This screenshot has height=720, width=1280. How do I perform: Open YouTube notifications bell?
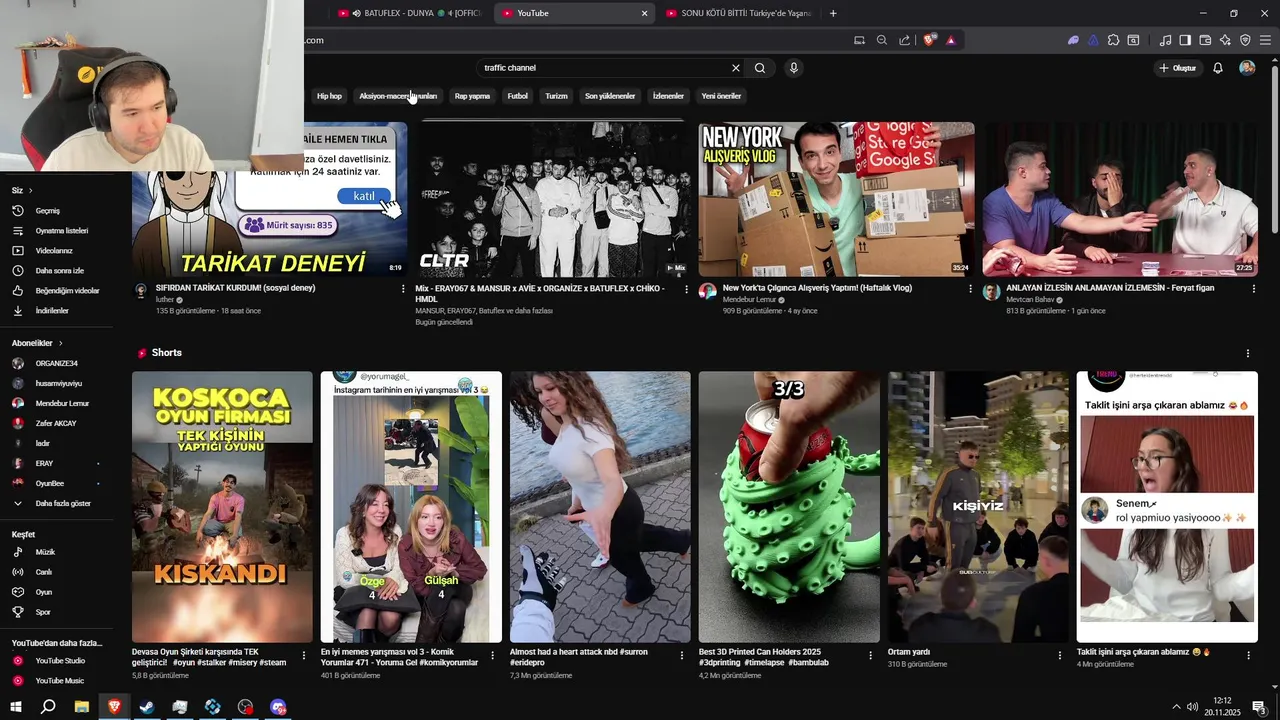[1218, 68]
